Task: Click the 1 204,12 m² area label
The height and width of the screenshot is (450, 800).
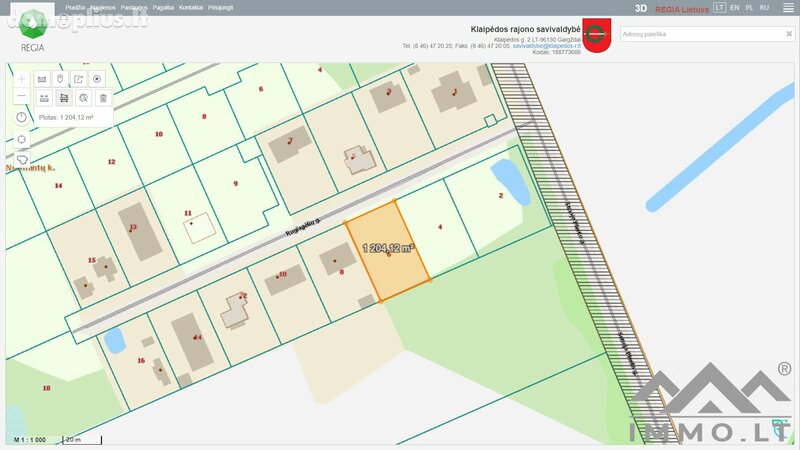Action: [x=388, y=248]
